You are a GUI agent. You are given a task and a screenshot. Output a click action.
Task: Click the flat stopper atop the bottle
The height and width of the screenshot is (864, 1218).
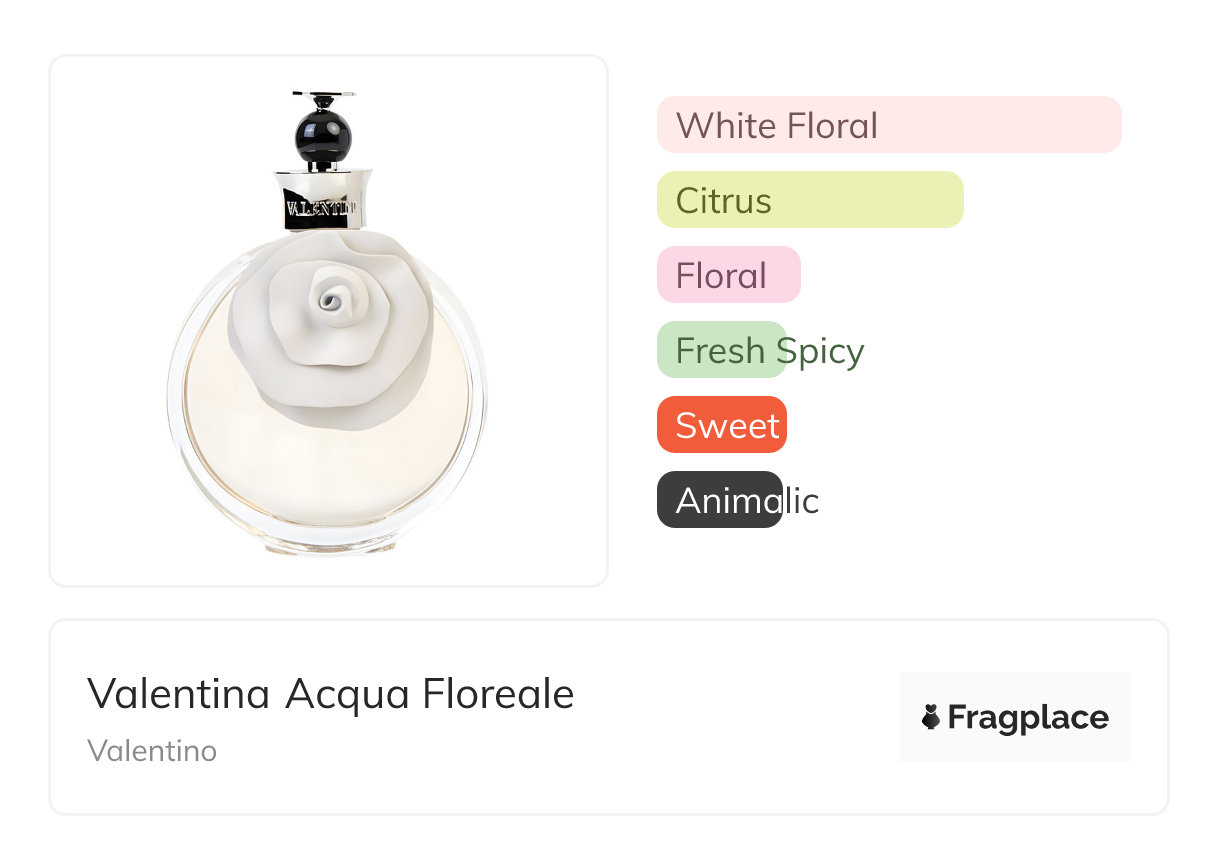coord(323,96)
